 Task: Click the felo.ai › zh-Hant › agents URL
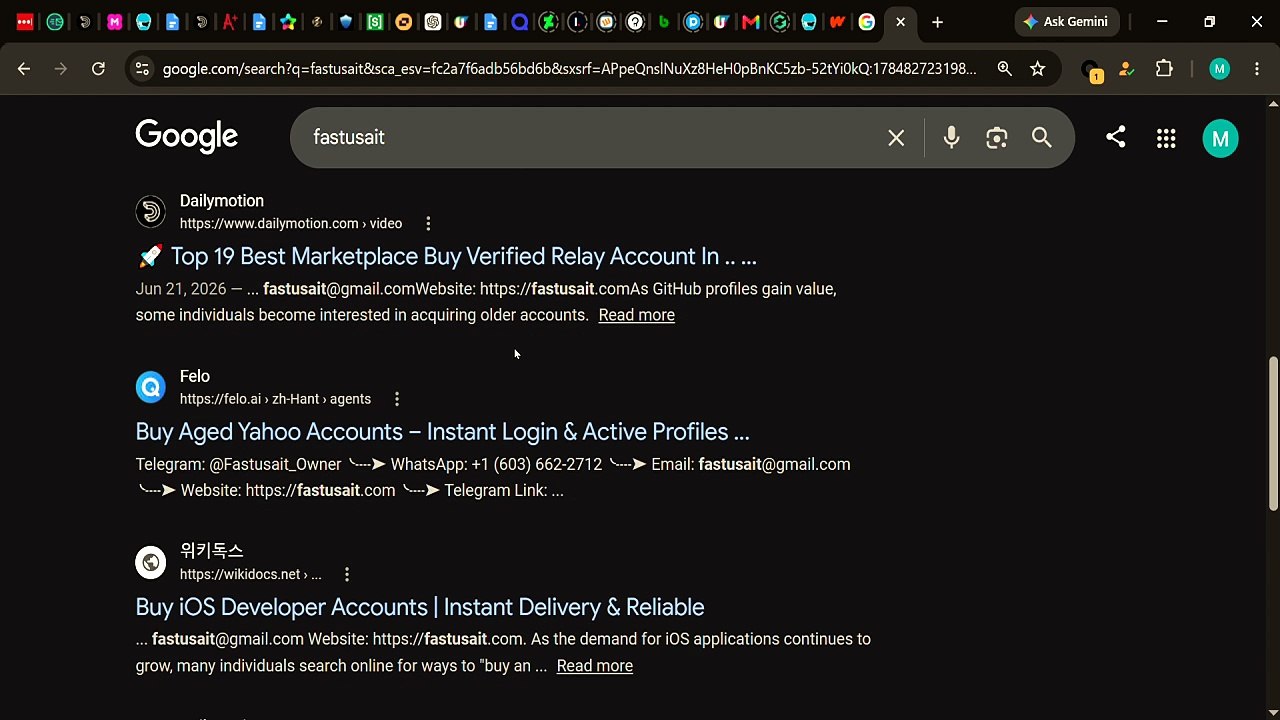pos(275,399)
